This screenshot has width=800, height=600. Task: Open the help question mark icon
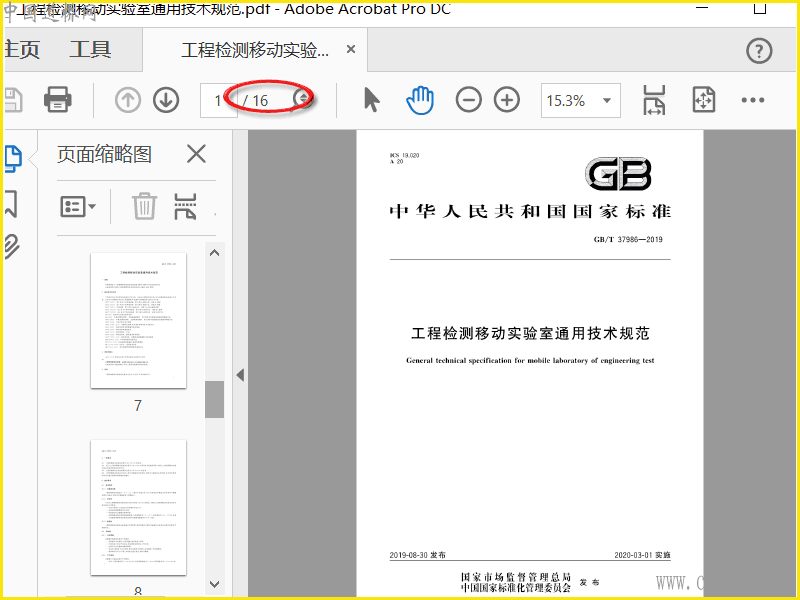[x=759, y=51]
